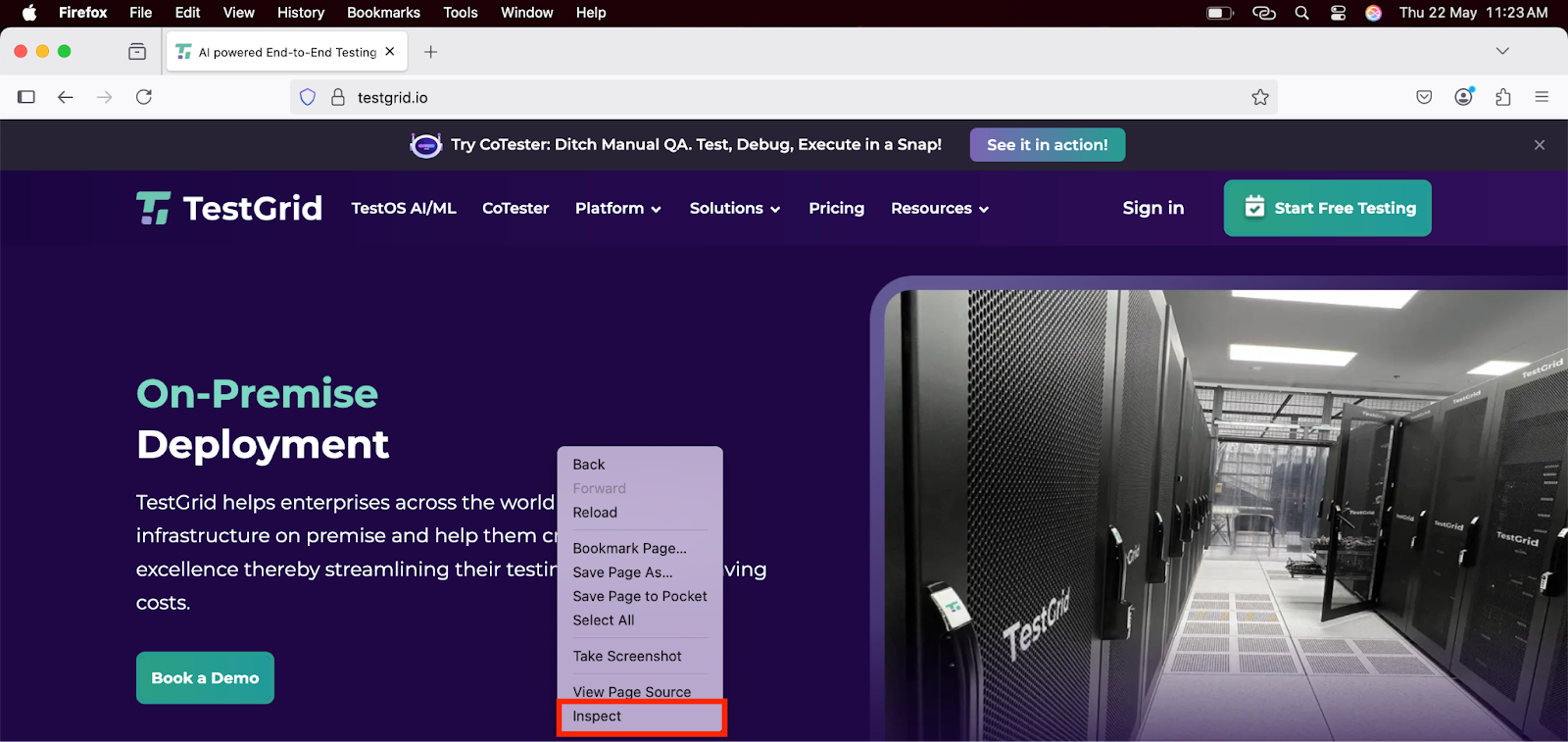1568x742 pixels.
Task: Open the History menu
Action: 301,13
